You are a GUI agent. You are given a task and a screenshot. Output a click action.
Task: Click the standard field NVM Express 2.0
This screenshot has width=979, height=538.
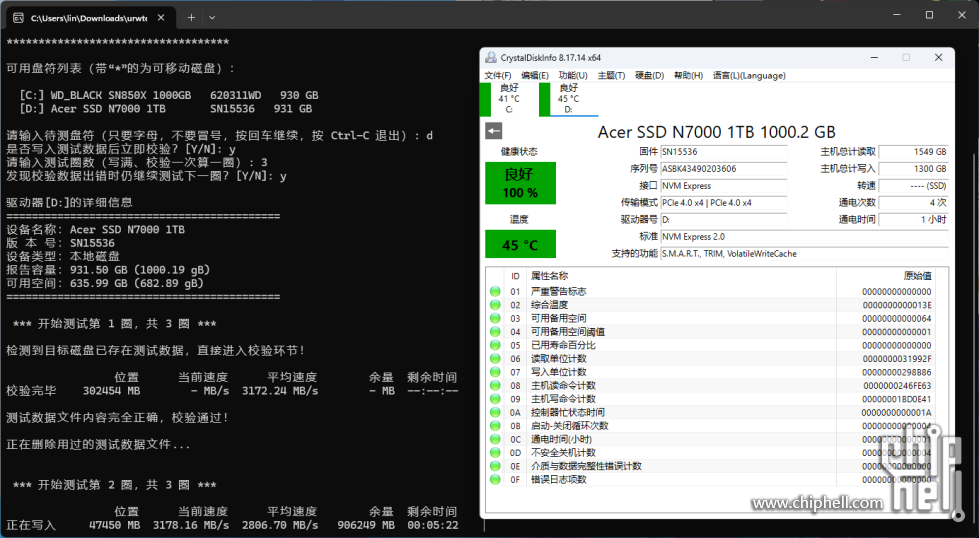point(804,237)
